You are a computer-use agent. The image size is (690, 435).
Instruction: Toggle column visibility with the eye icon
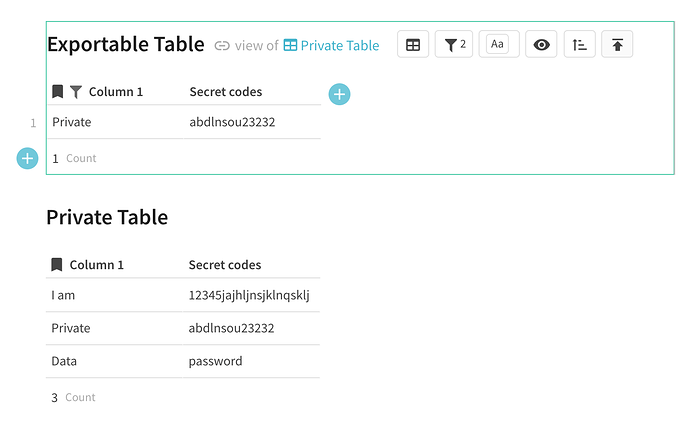point(541,44)
